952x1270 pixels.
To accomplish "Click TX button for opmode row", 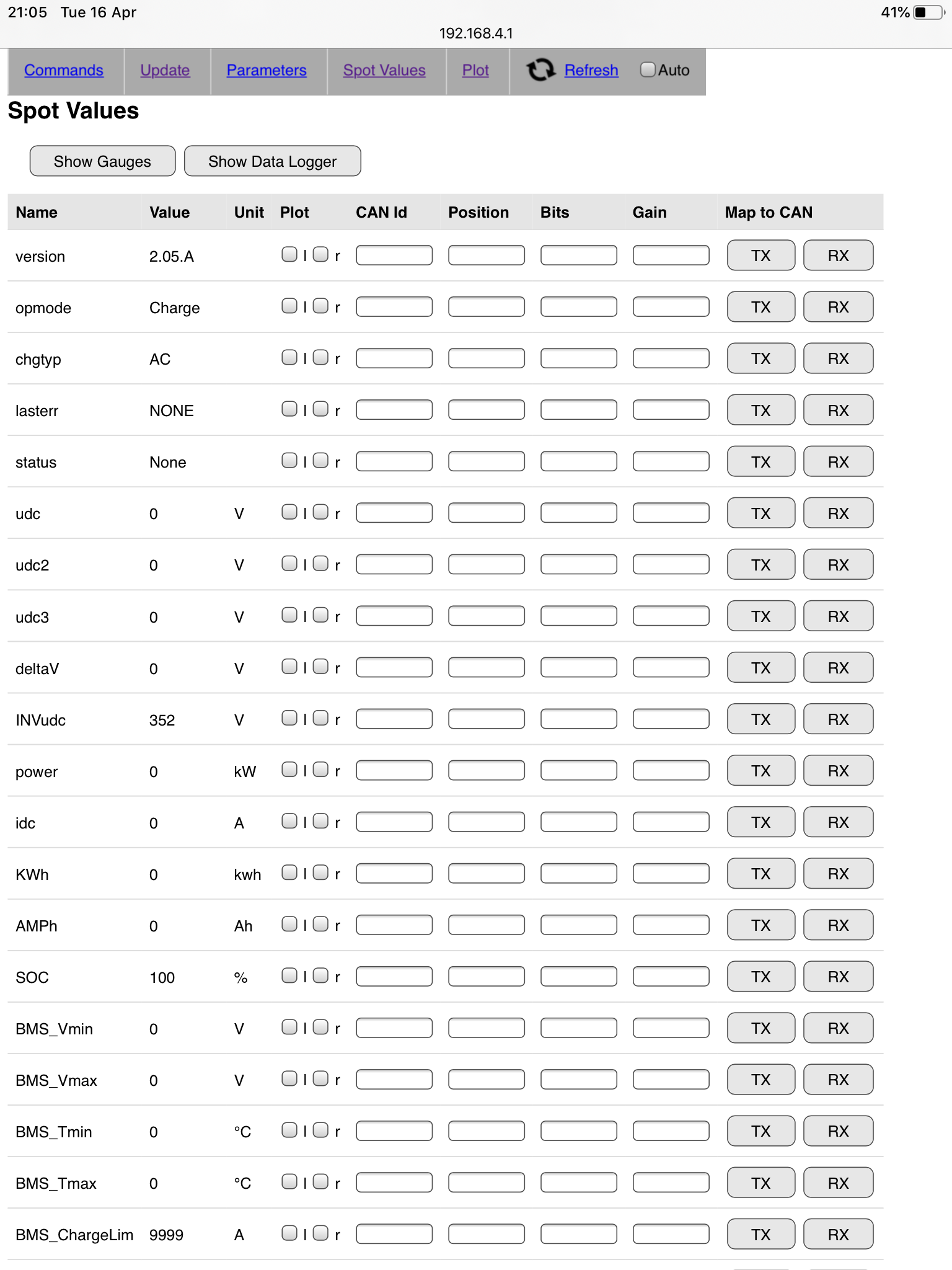I will point(760,307).
